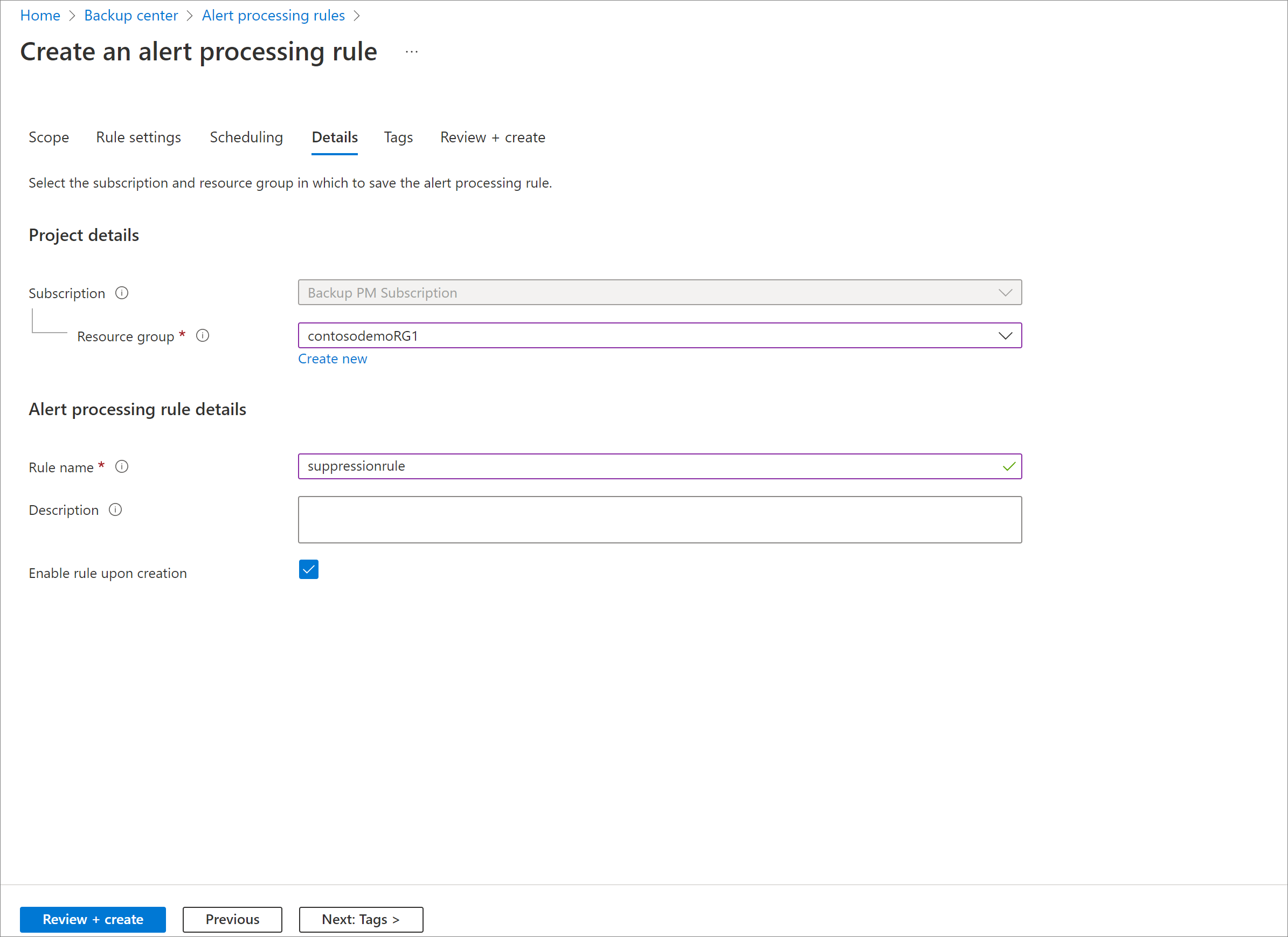
Task: Click the Rule name input field
Action: click(660, 466)
